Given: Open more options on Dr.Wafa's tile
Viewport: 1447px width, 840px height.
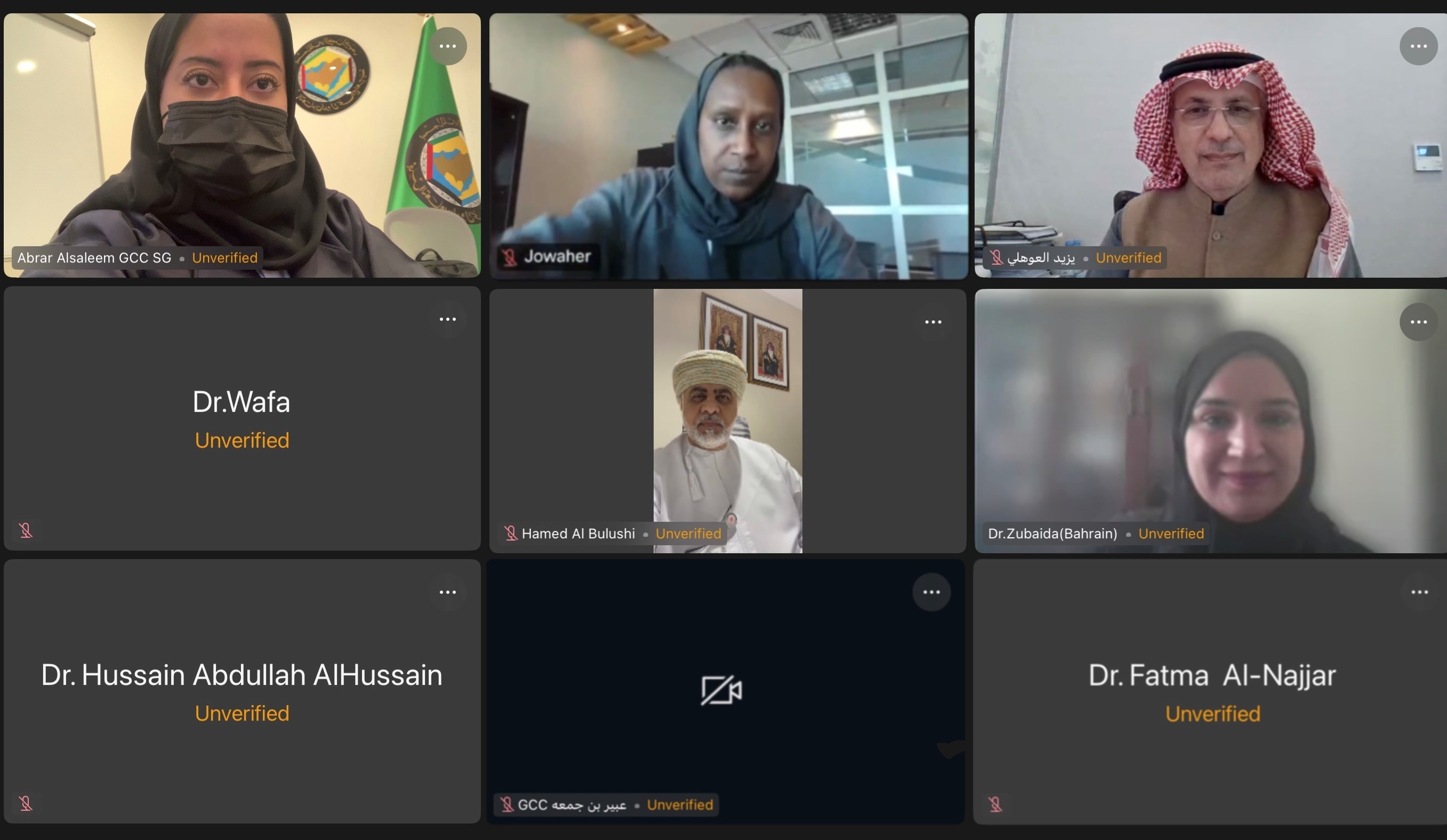Looking at the screenshot, I should point(447,319).
